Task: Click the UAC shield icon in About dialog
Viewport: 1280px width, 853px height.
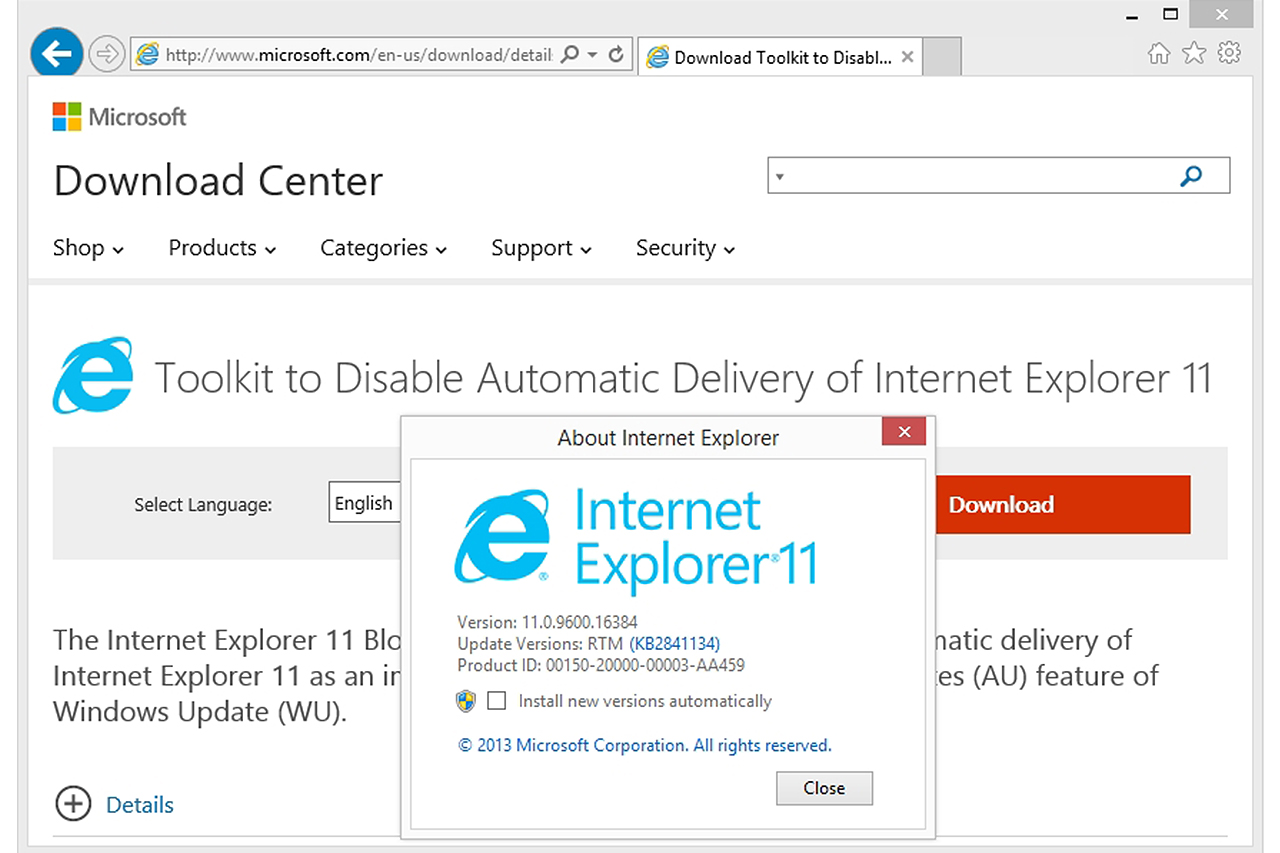Action: (x=466, y=701)
